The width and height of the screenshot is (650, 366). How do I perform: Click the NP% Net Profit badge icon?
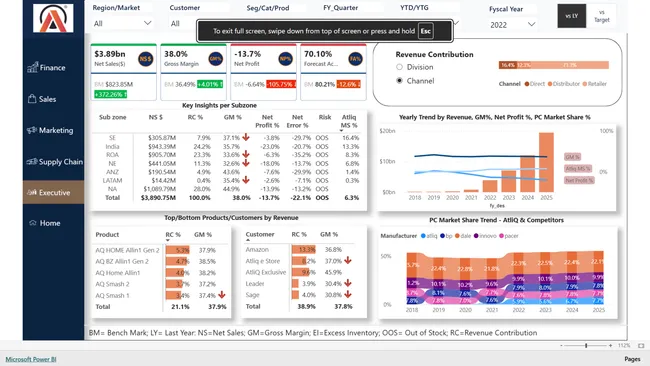(285, 59)
